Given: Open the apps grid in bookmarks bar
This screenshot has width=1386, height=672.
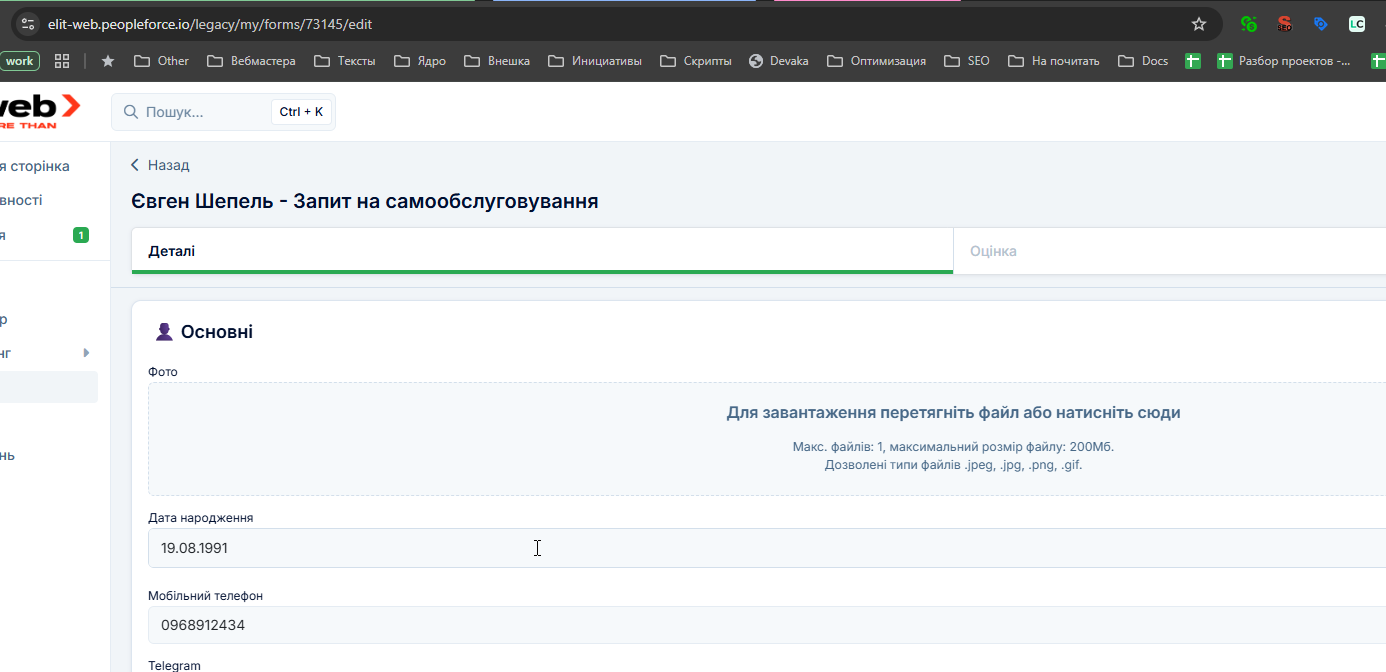Looking at the screenshot, I should pos(62,61).
